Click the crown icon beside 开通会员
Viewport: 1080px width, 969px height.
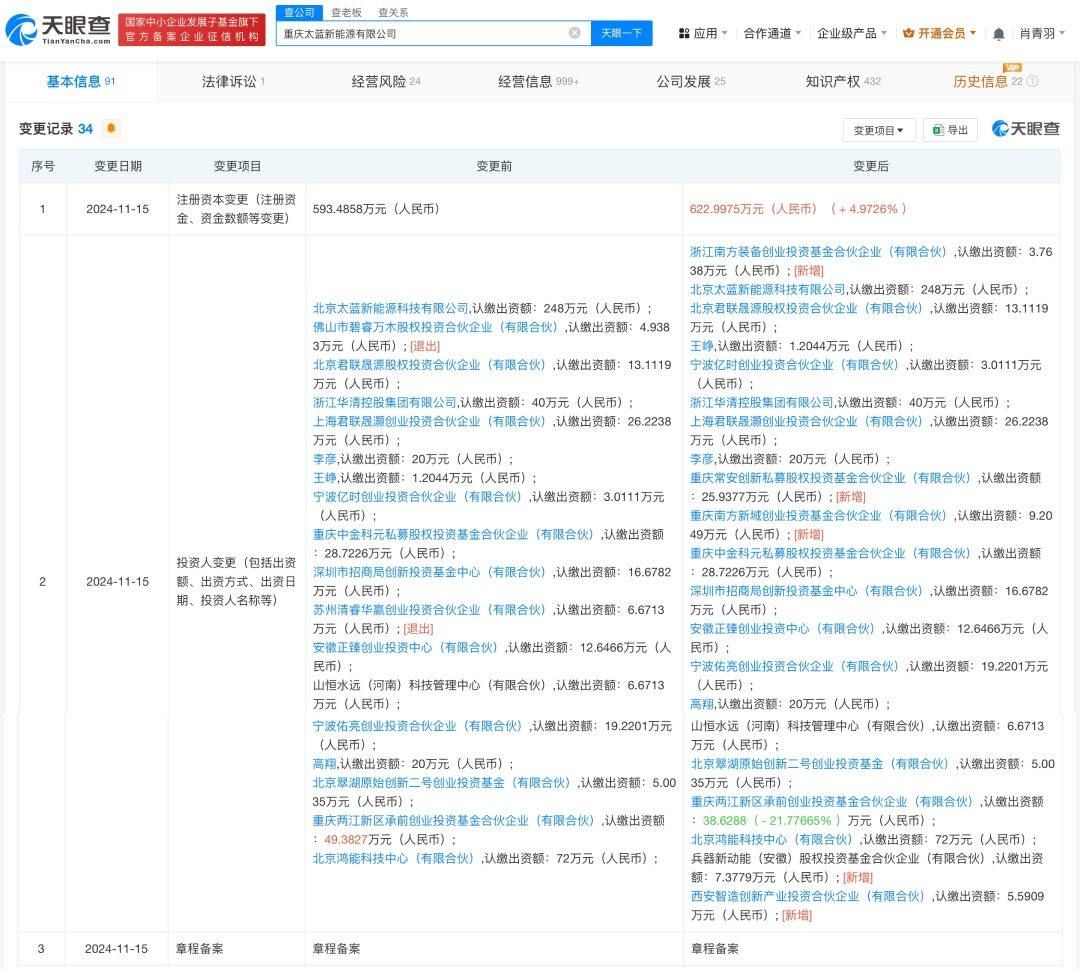(x=908, y=33)
